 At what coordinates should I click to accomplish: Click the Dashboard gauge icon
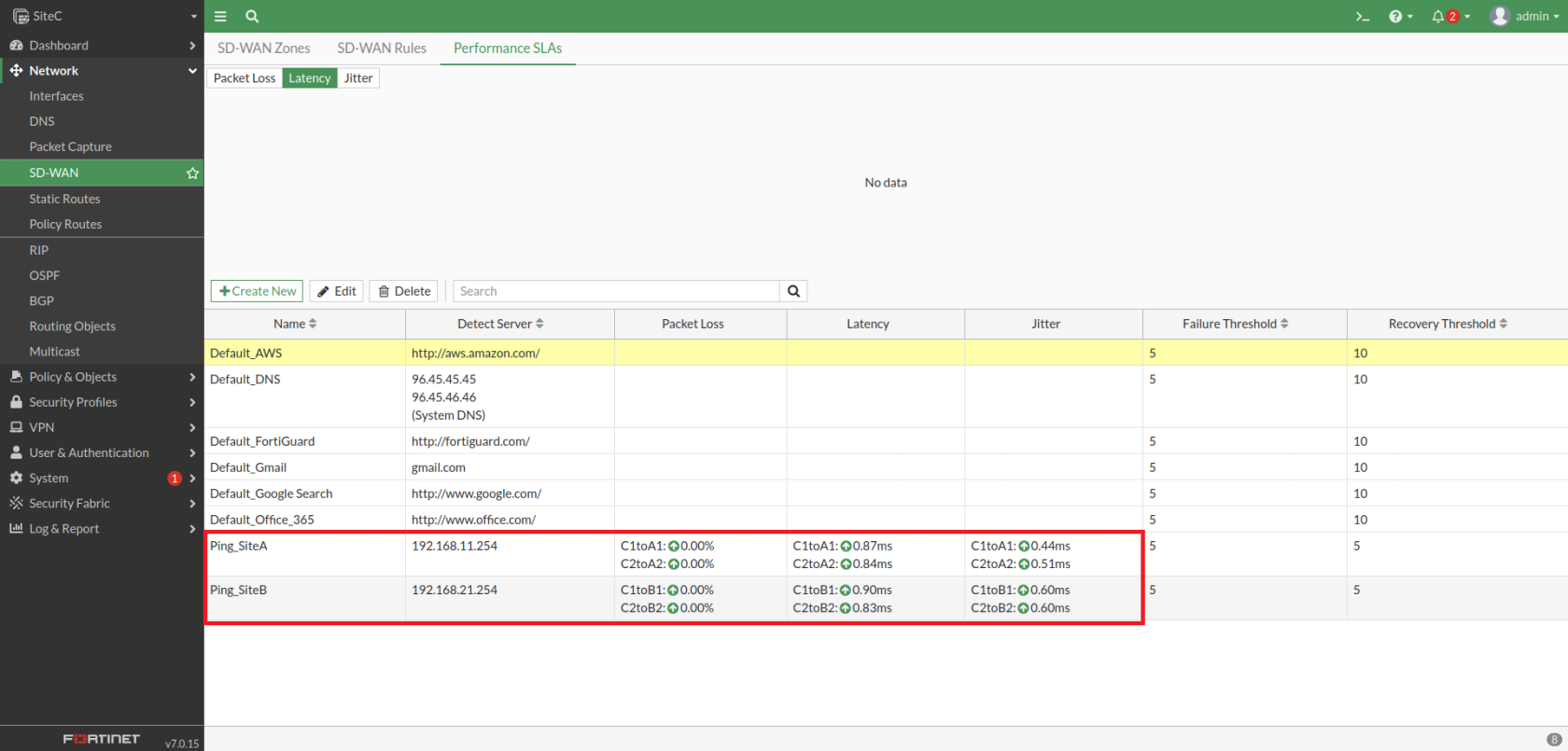tap(16, 45)
